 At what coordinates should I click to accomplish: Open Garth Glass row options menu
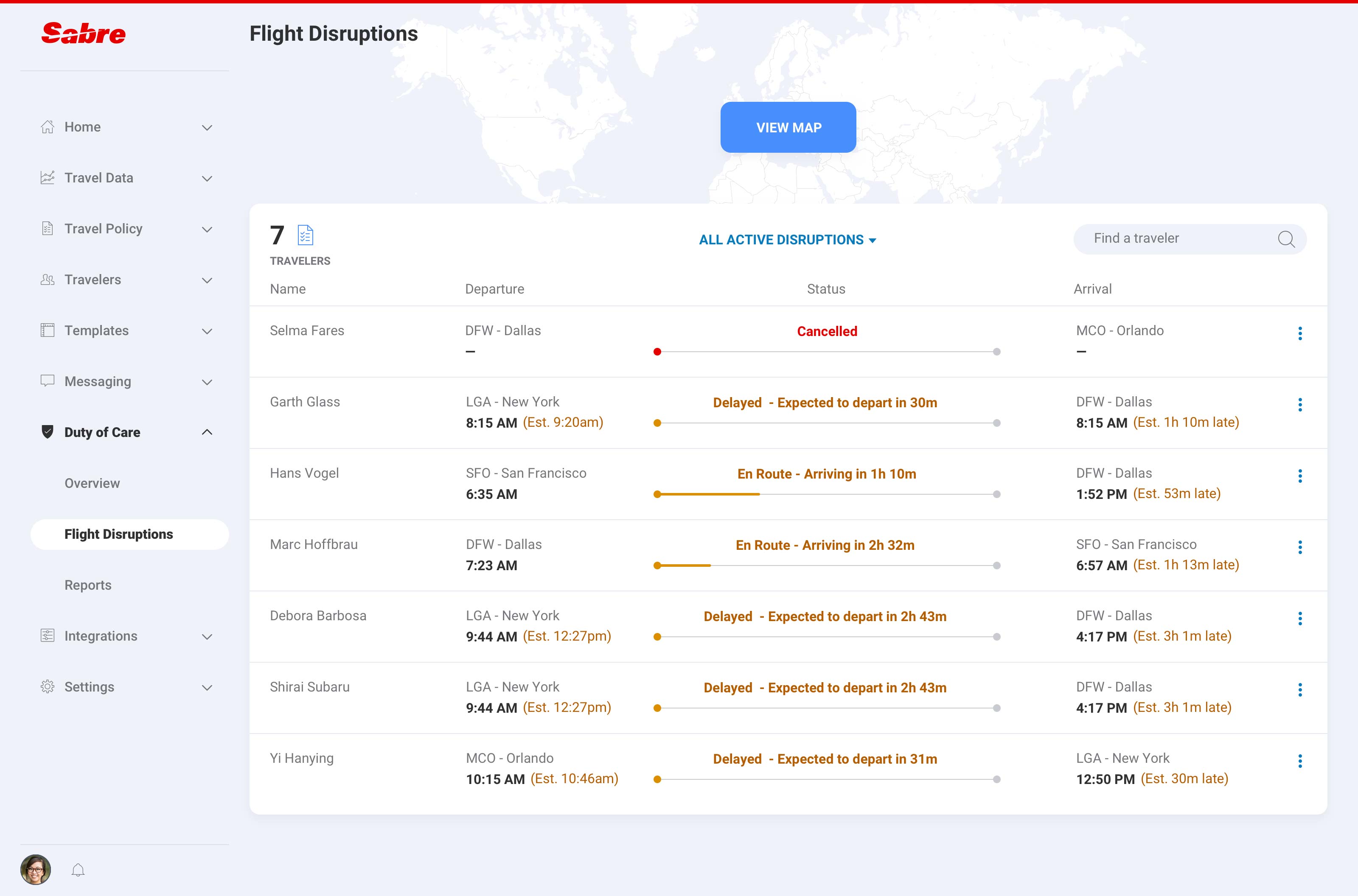point(1300,405)
